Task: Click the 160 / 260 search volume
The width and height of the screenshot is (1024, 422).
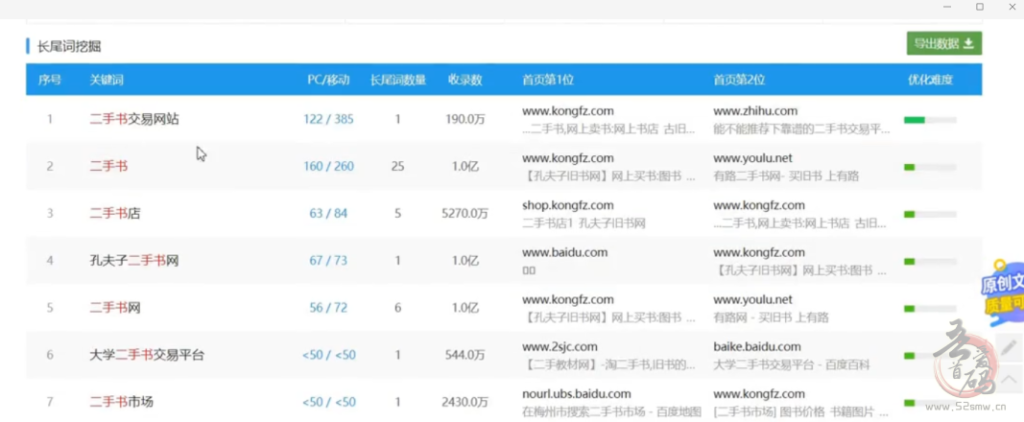Action: click(328, 167)
